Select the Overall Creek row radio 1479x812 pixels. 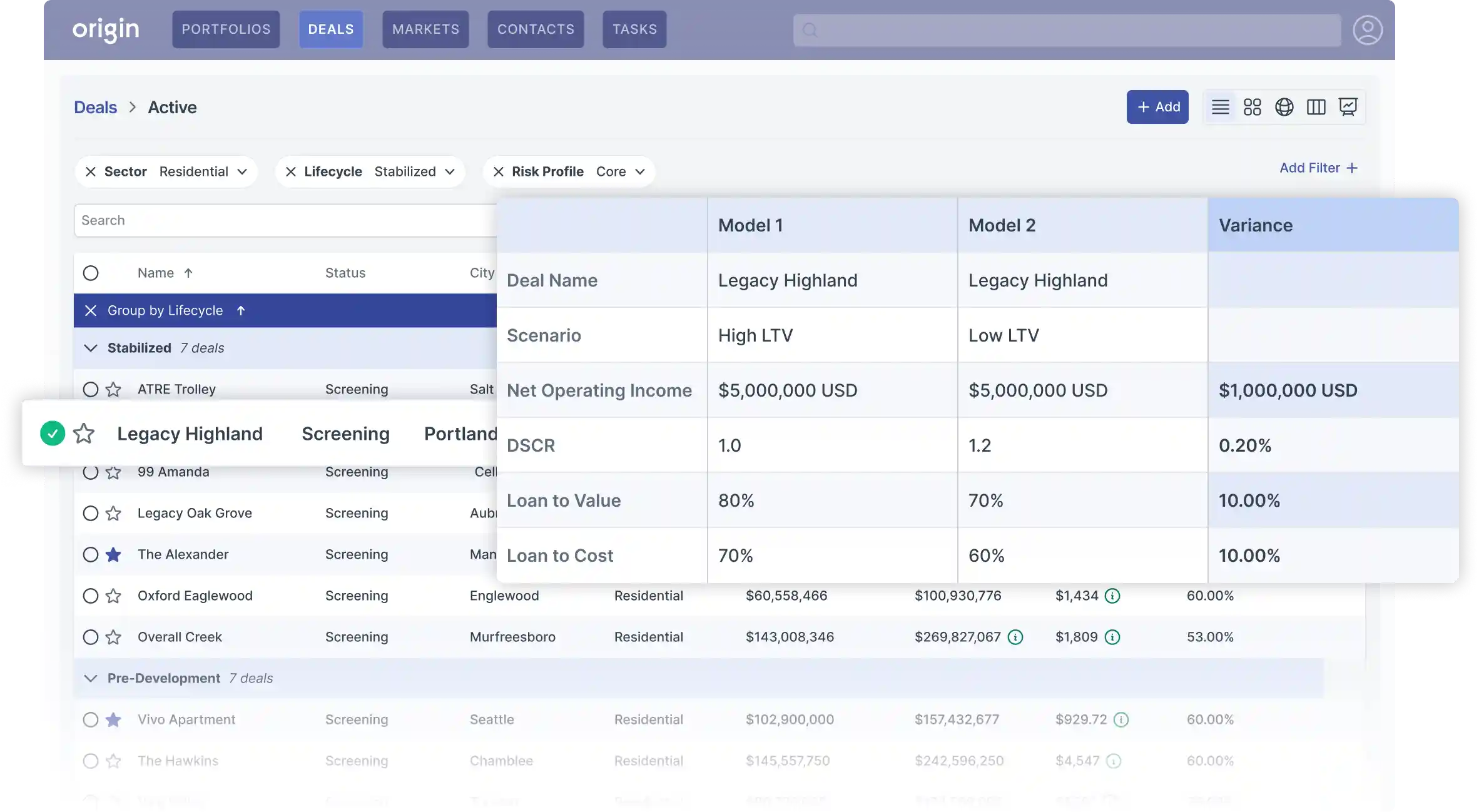[91, 637]
